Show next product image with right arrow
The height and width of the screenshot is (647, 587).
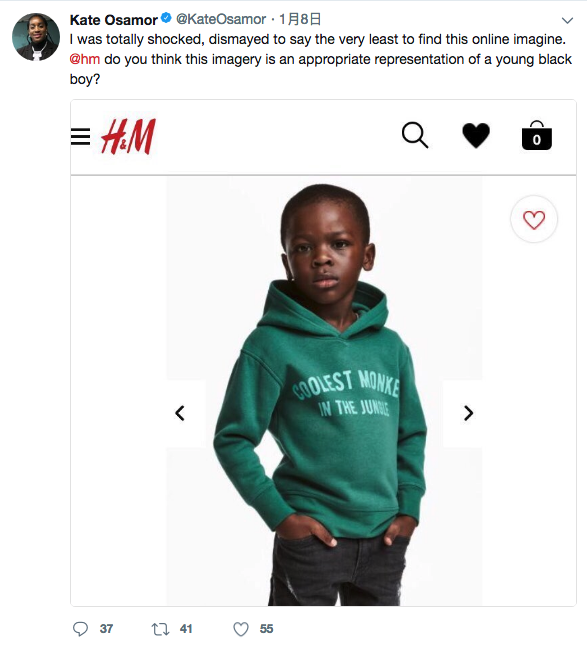coord(469,413)
